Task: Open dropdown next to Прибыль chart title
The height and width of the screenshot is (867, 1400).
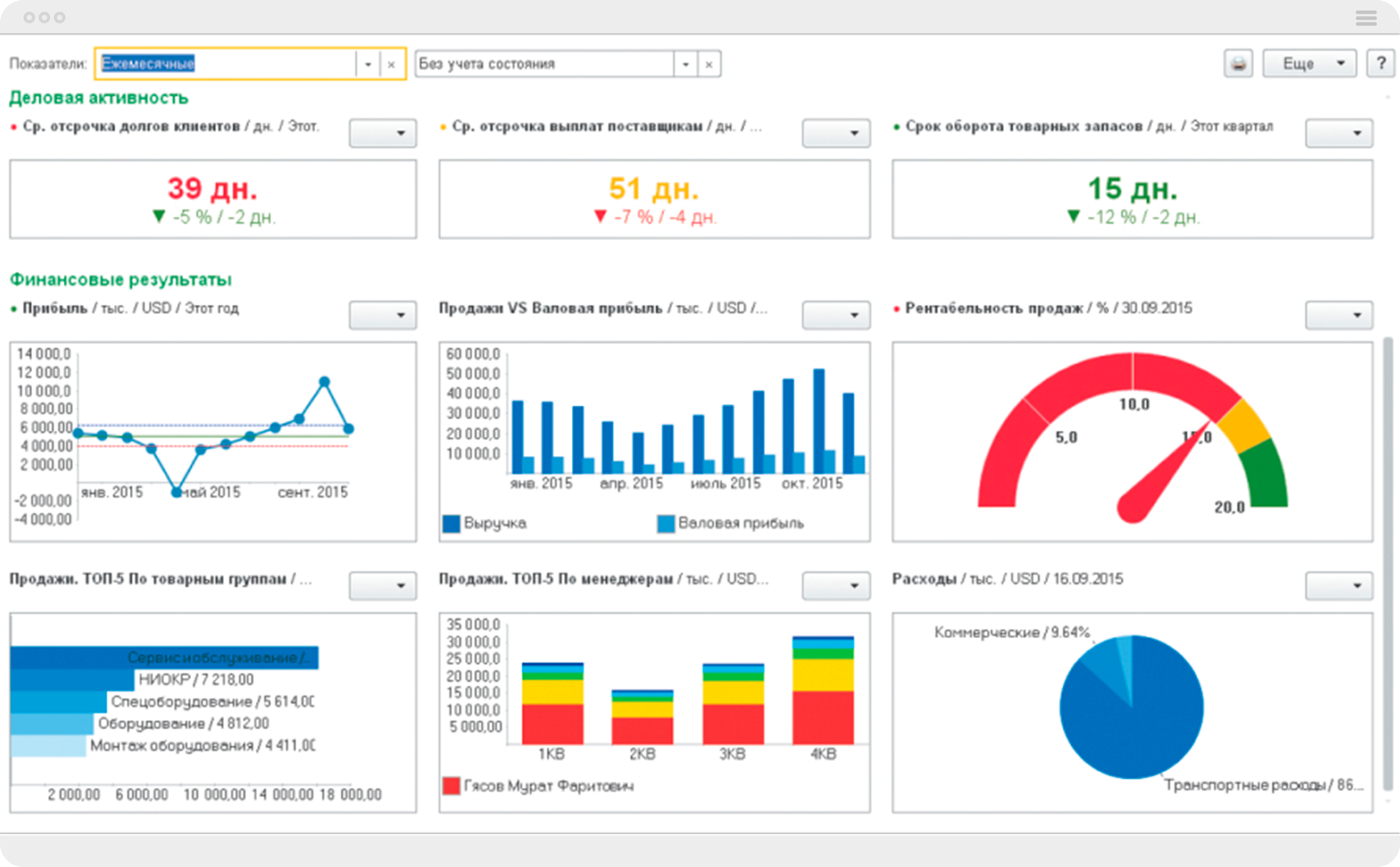Action: (x=383, y=315)
